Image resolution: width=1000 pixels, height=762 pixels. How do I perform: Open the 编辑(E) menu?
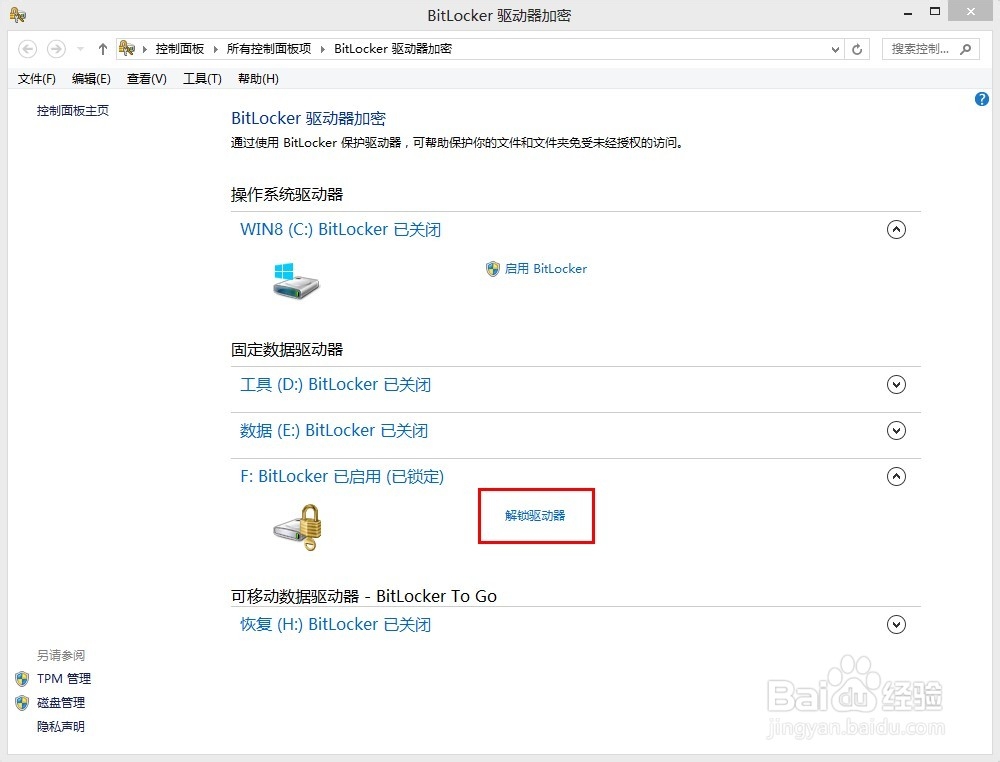pyautogui.click(x=91, y=79)
